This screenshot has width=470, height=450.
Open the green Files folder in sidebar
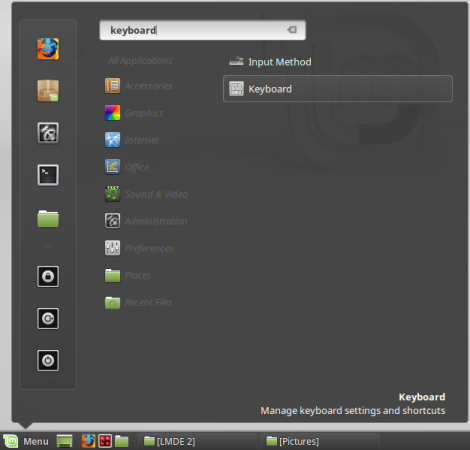[x=48, y=218]
